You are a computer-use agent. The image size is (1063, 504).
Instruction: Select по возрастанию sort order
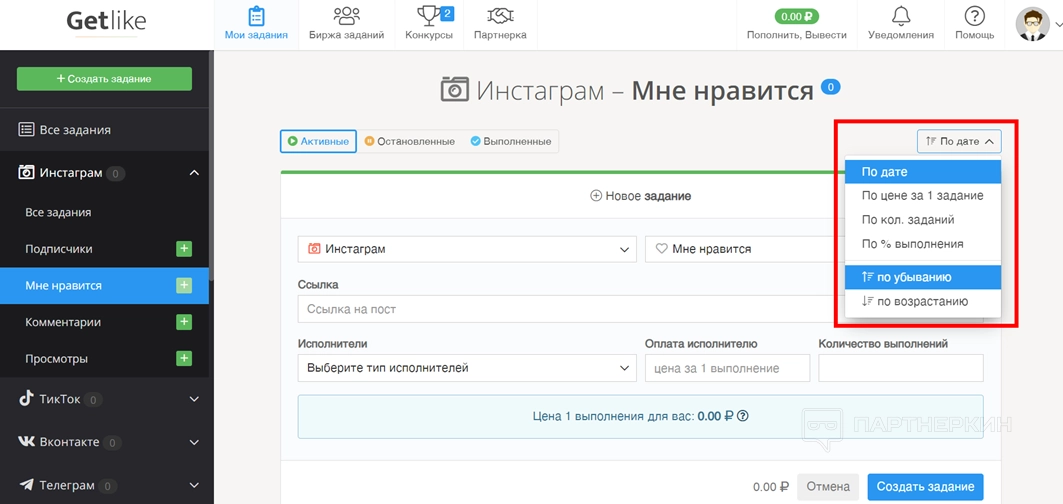tap(923, 301)
